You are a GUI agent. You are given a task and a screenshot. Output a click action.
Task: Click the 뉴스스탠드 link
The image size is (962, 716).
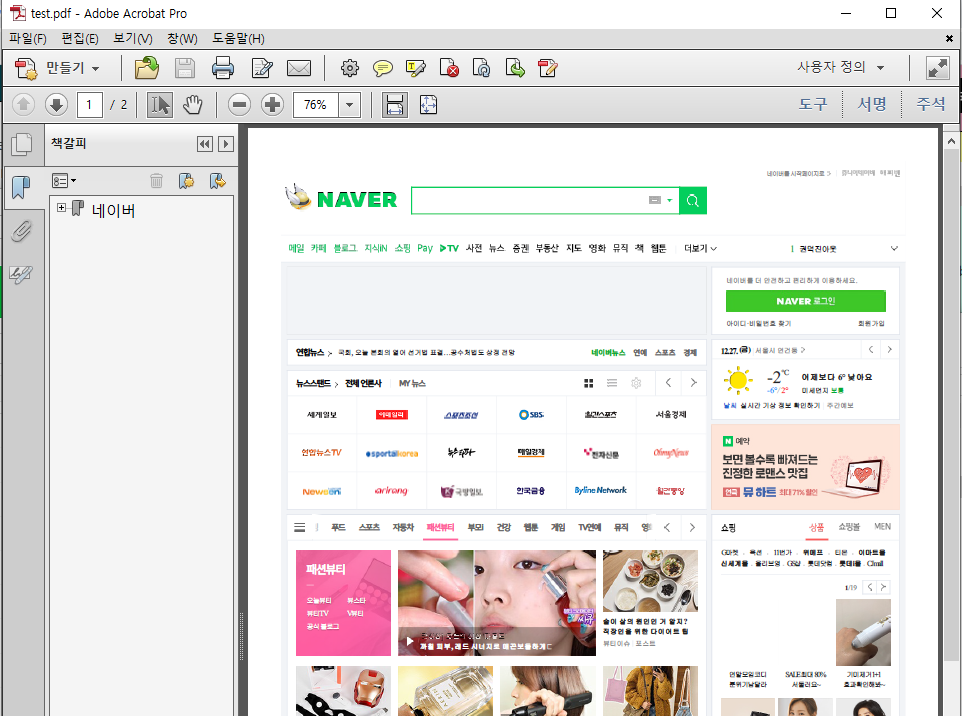[x=314, y=383]
